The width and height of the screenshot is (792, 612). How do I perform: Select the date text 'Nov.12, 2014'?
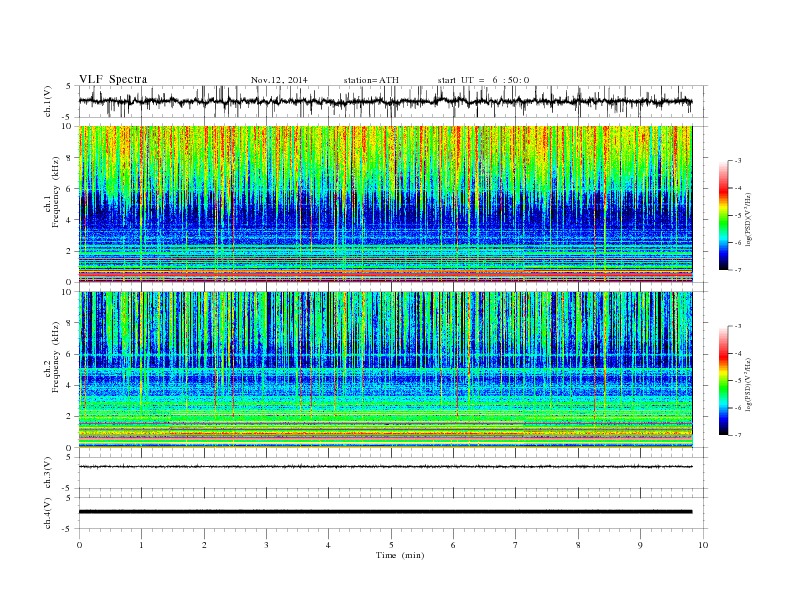[x=279, y=80]
